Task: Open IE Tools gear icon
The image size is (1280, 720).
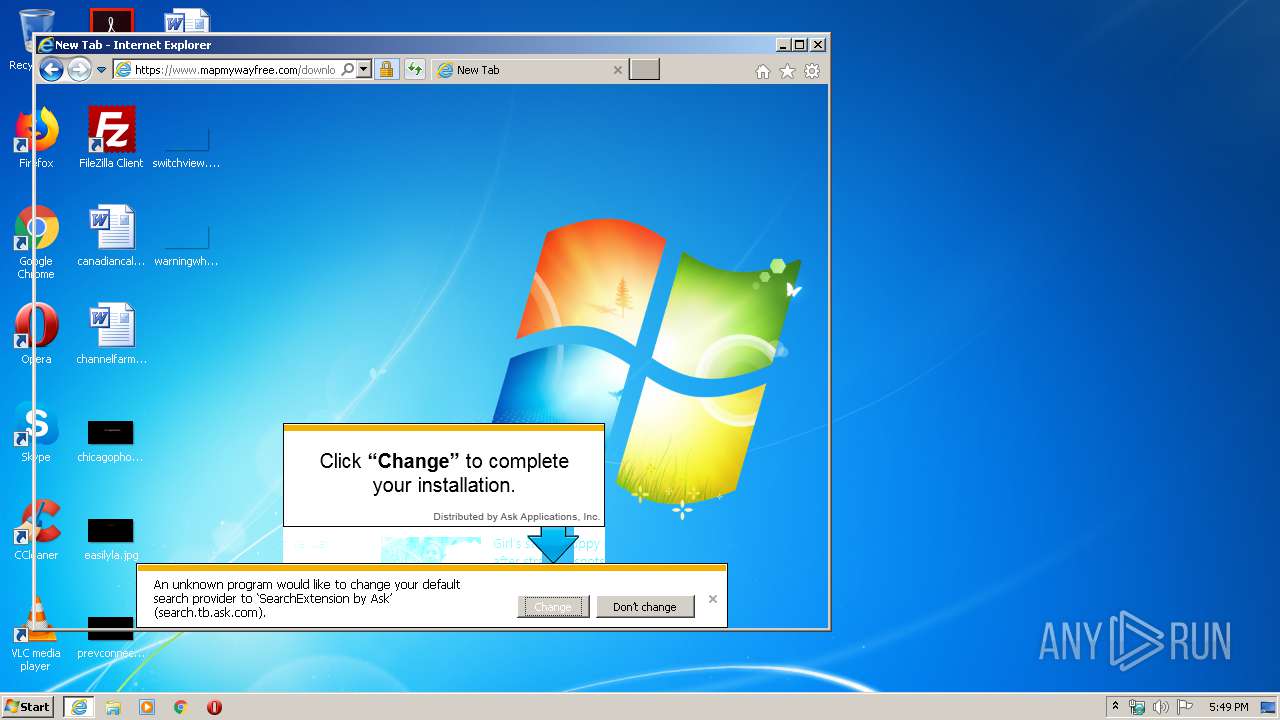Action: [x=812, y=71]
